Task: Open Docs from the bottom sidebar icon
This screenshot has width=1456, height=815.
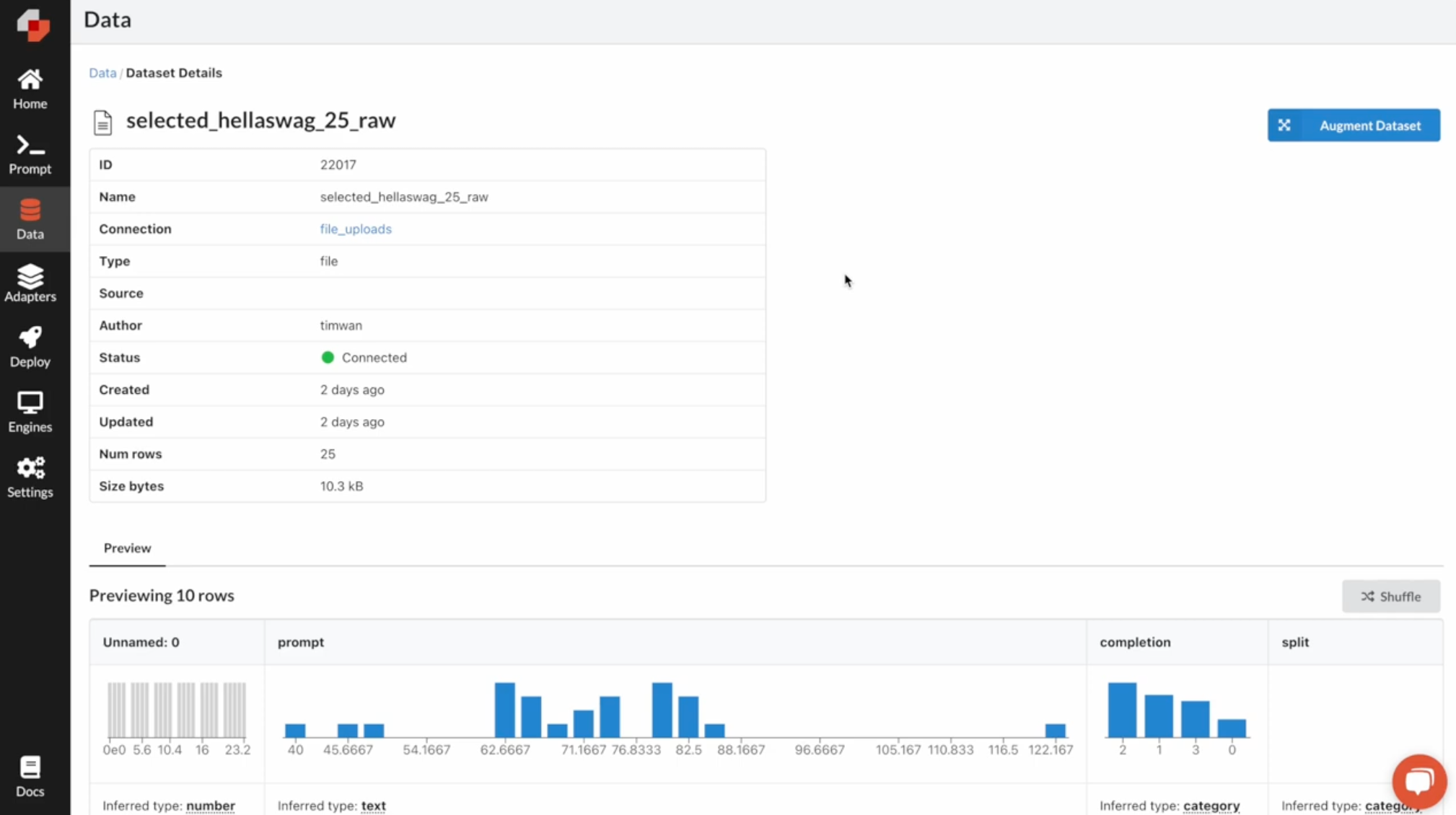Action: pyautogui.click(x=30, y=776)
